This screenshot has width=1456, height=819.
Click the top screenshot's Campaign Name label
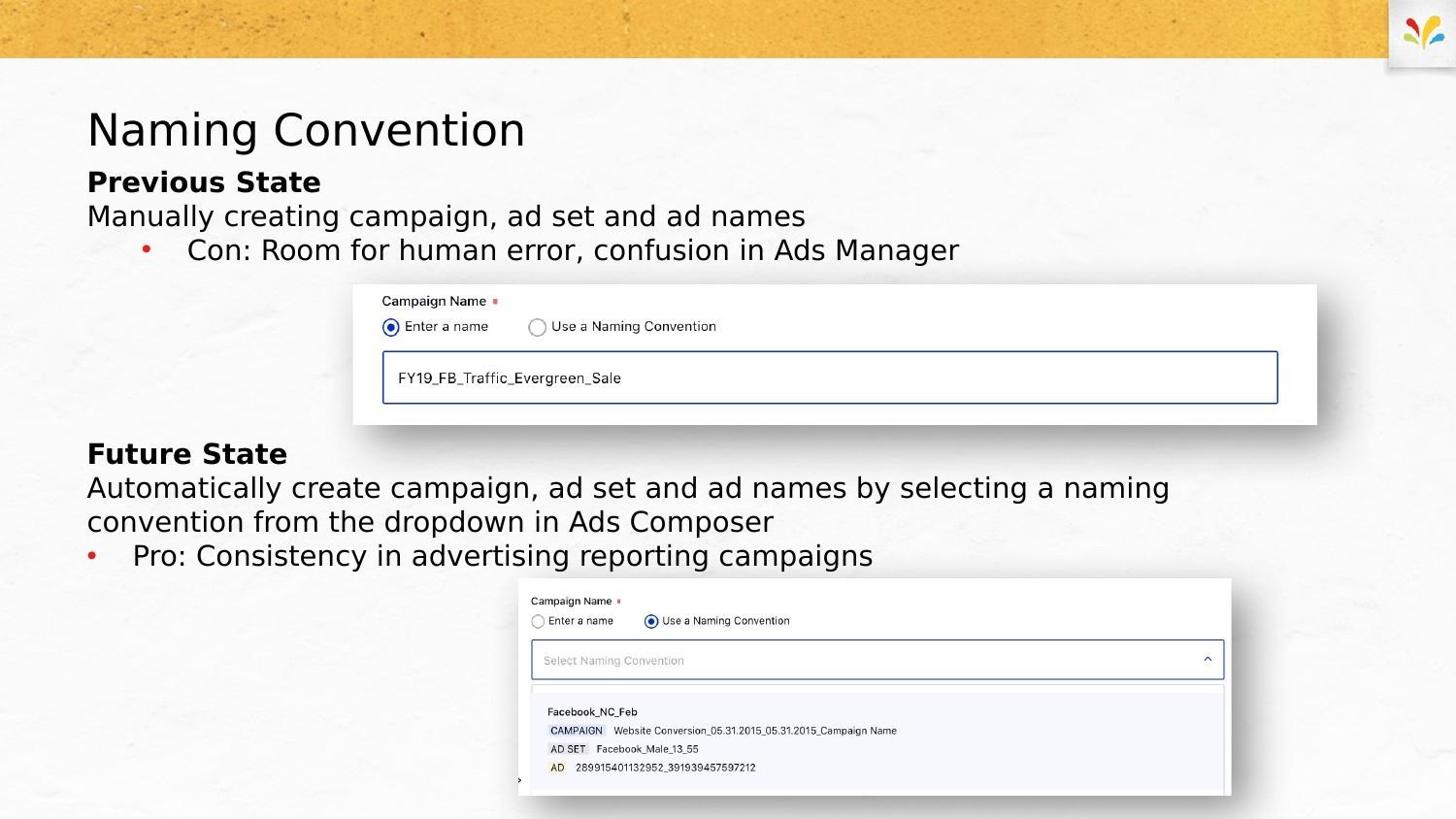coord(434,302)
